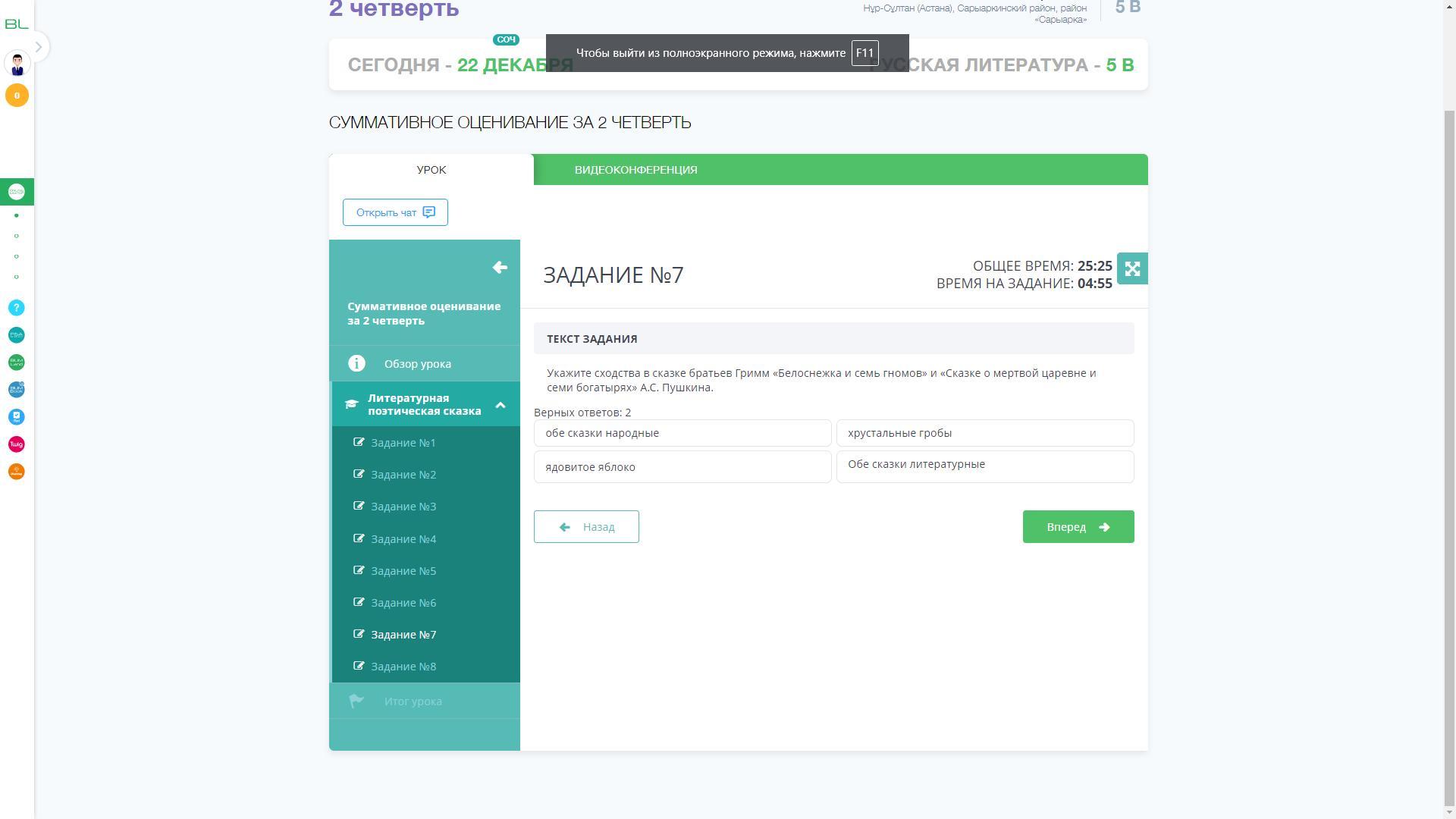Image resolution: width=1456 pixels, height=819 pixels.
Task: Select answer 'обе сказки народные'
Action: [682, 433]
